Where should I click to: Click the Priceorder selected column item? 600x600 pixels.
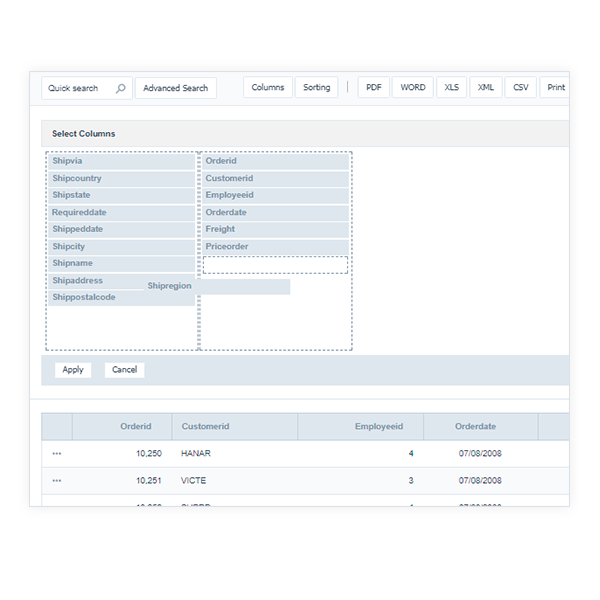(x=275, y=247)
